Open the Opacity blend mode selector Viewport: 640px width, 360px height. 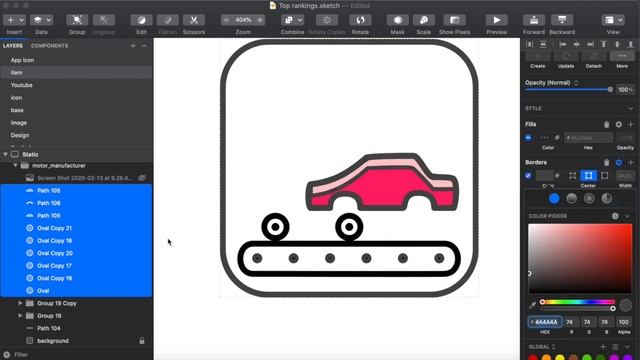[551, 83]
